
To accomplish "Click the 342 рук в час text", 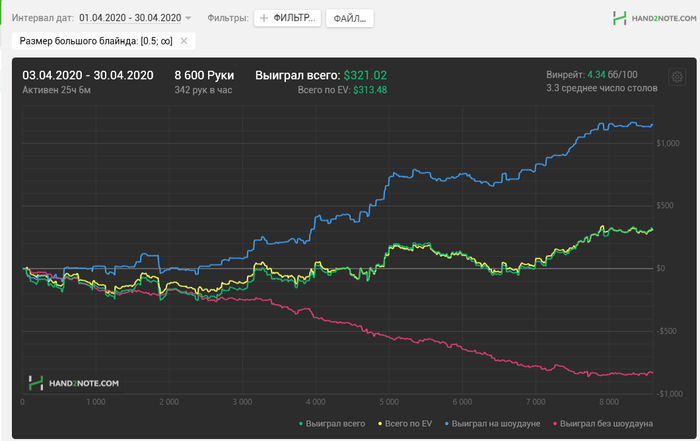I will 203,90.
